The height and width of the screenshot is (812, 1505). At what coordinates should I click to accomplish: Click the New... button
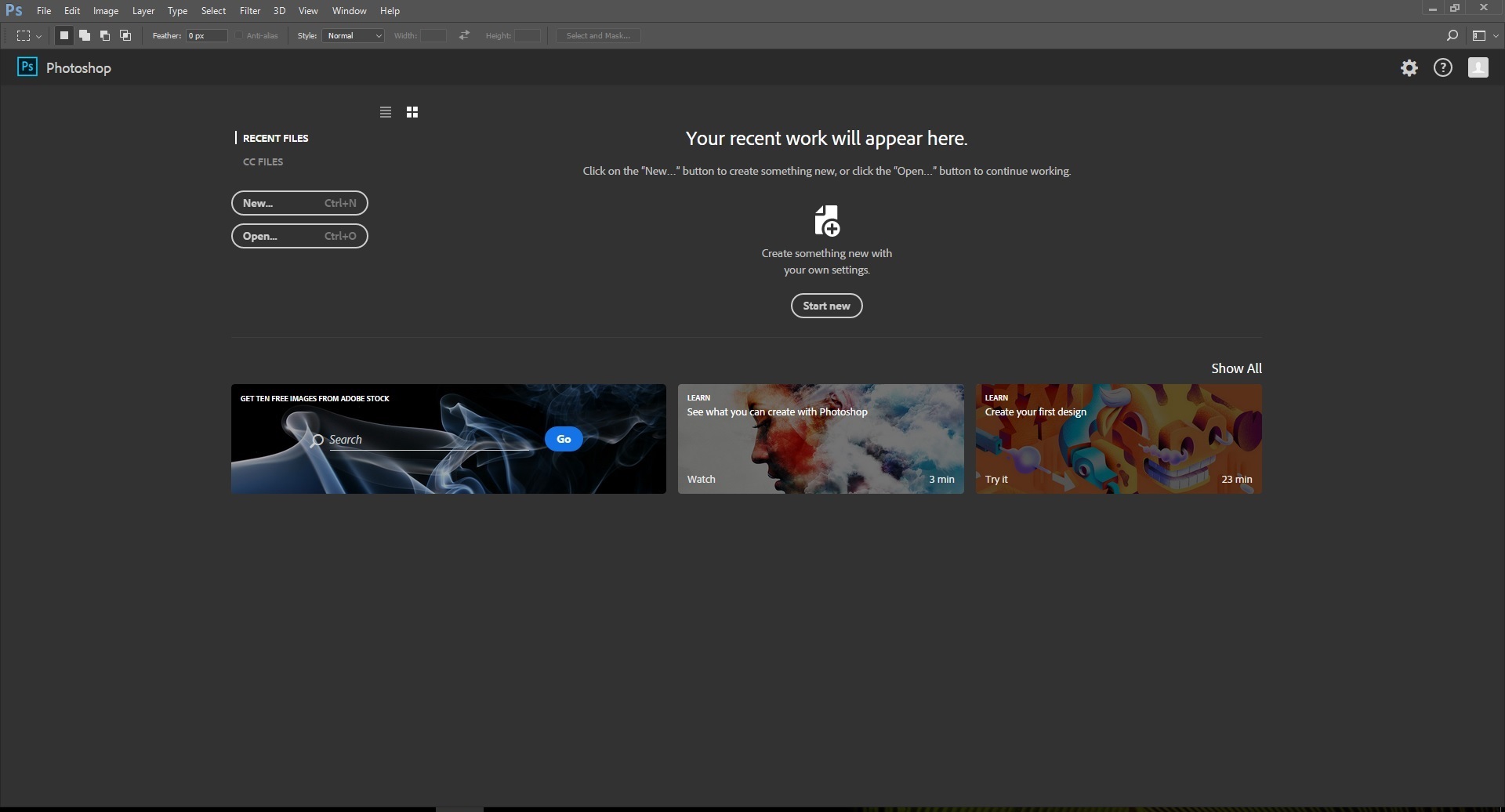click(x=299, y=203)
